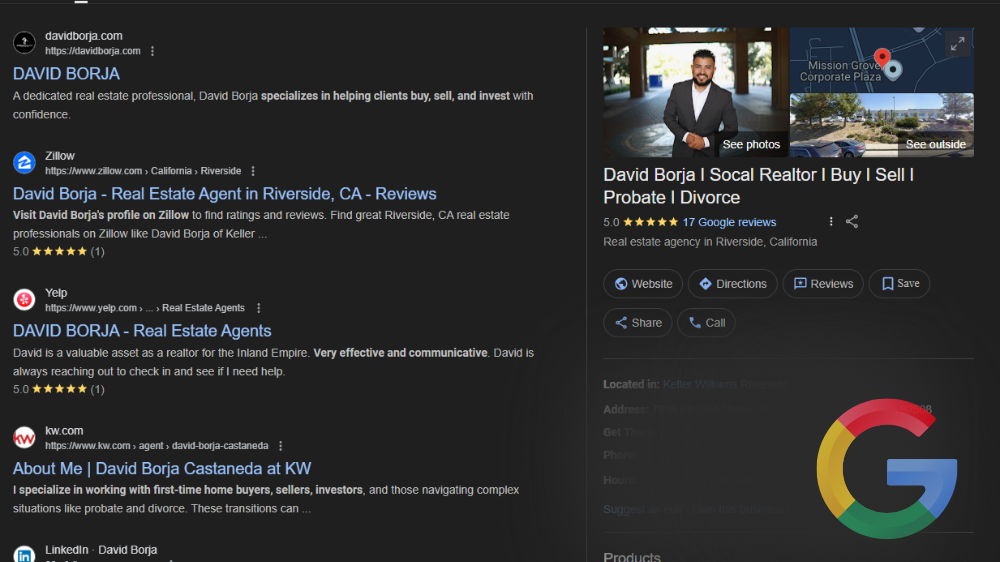1000x562 pixels.
Task: Open three-dot menu for Yelp result
Action: click(259, 308)
